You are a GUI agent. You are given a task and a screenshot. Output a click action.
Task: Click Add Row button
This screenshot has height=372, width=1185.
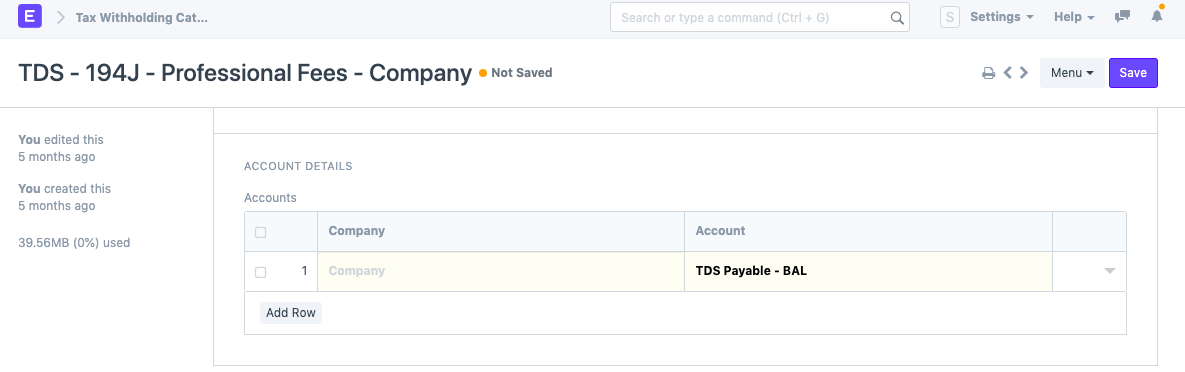291,313
